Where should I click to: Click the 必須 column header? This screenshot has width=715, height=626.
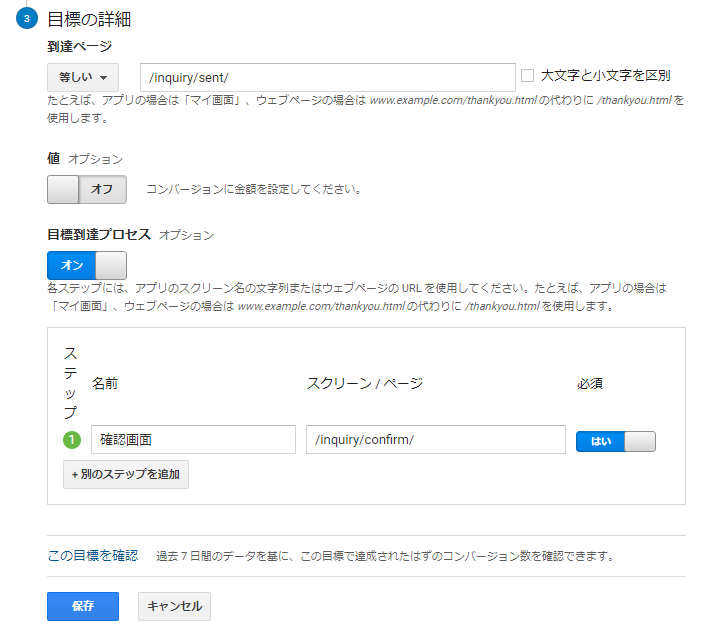590,383
